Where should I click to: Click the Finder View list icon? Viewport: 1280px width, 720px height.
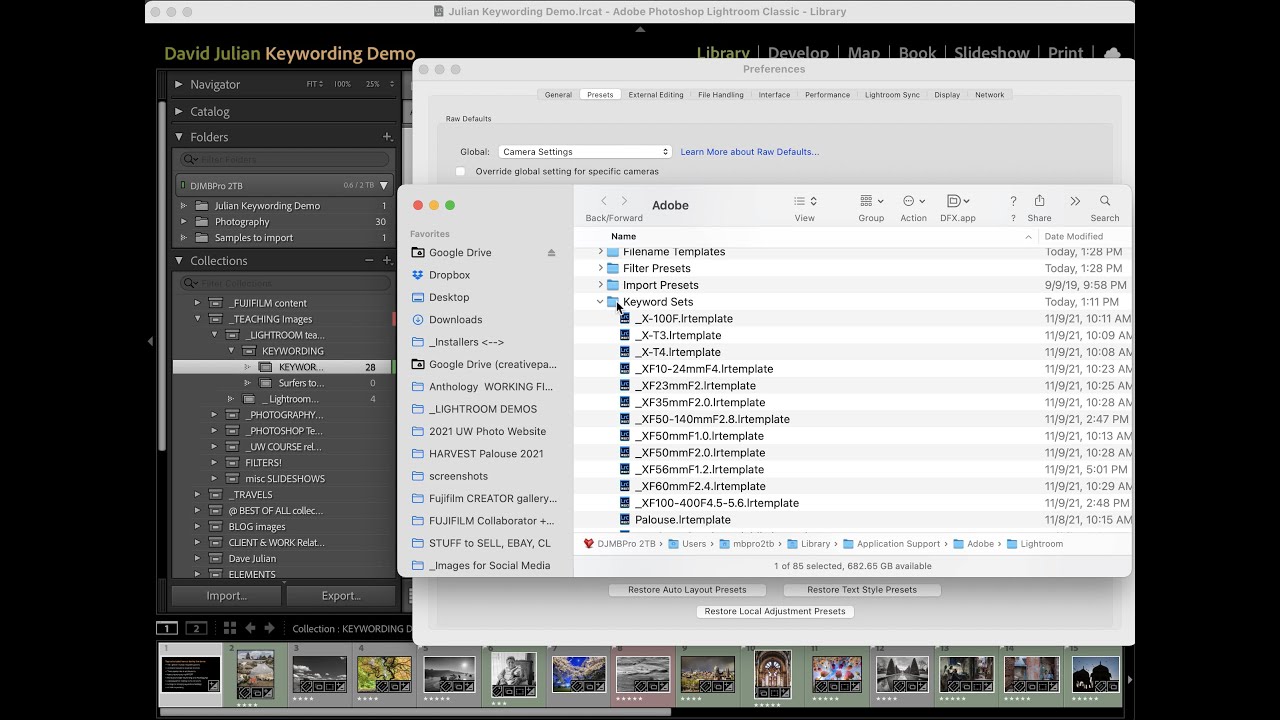pyautogui.click(x=805, y=201)
